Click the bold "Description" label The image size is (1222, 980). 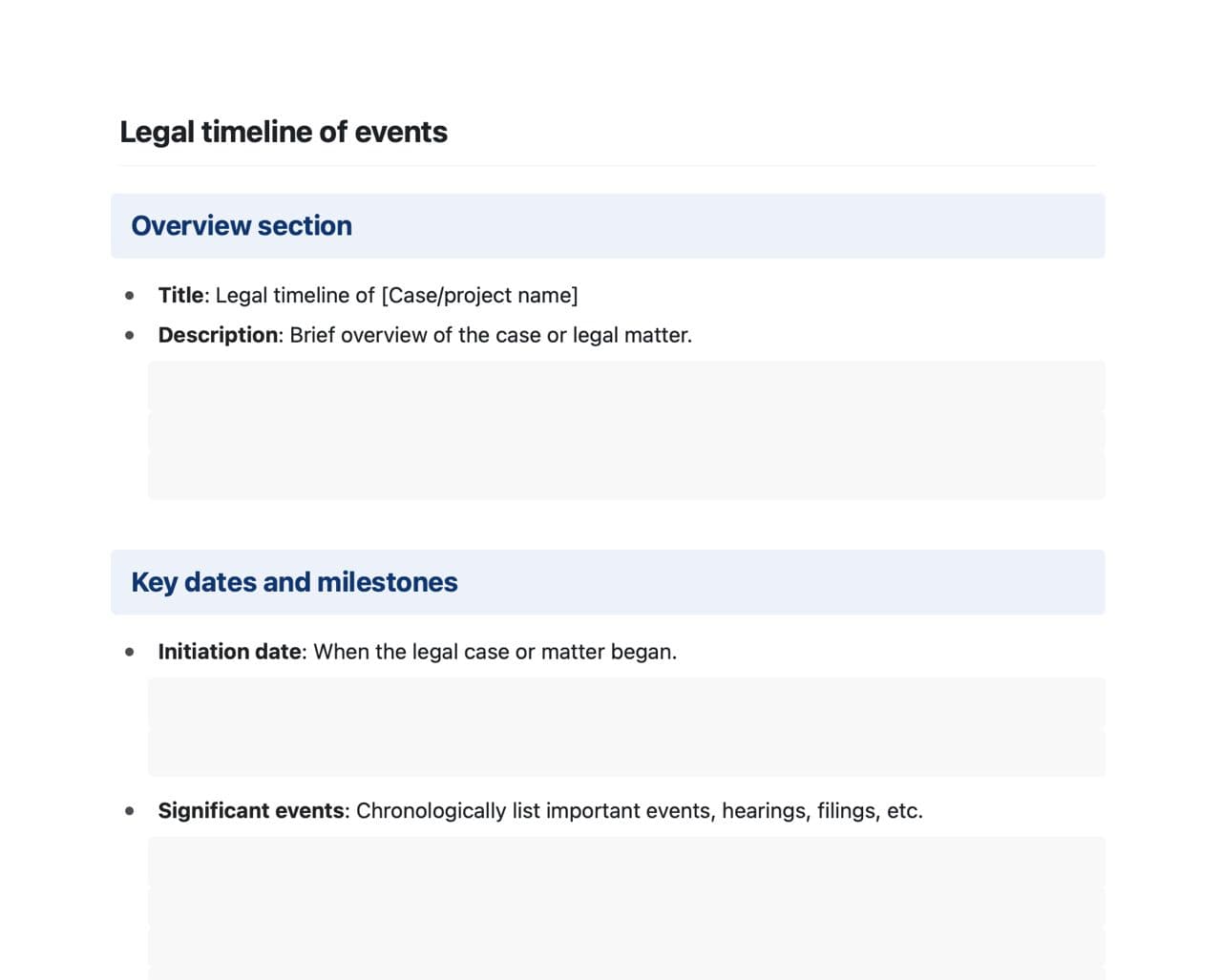(218, 336)
